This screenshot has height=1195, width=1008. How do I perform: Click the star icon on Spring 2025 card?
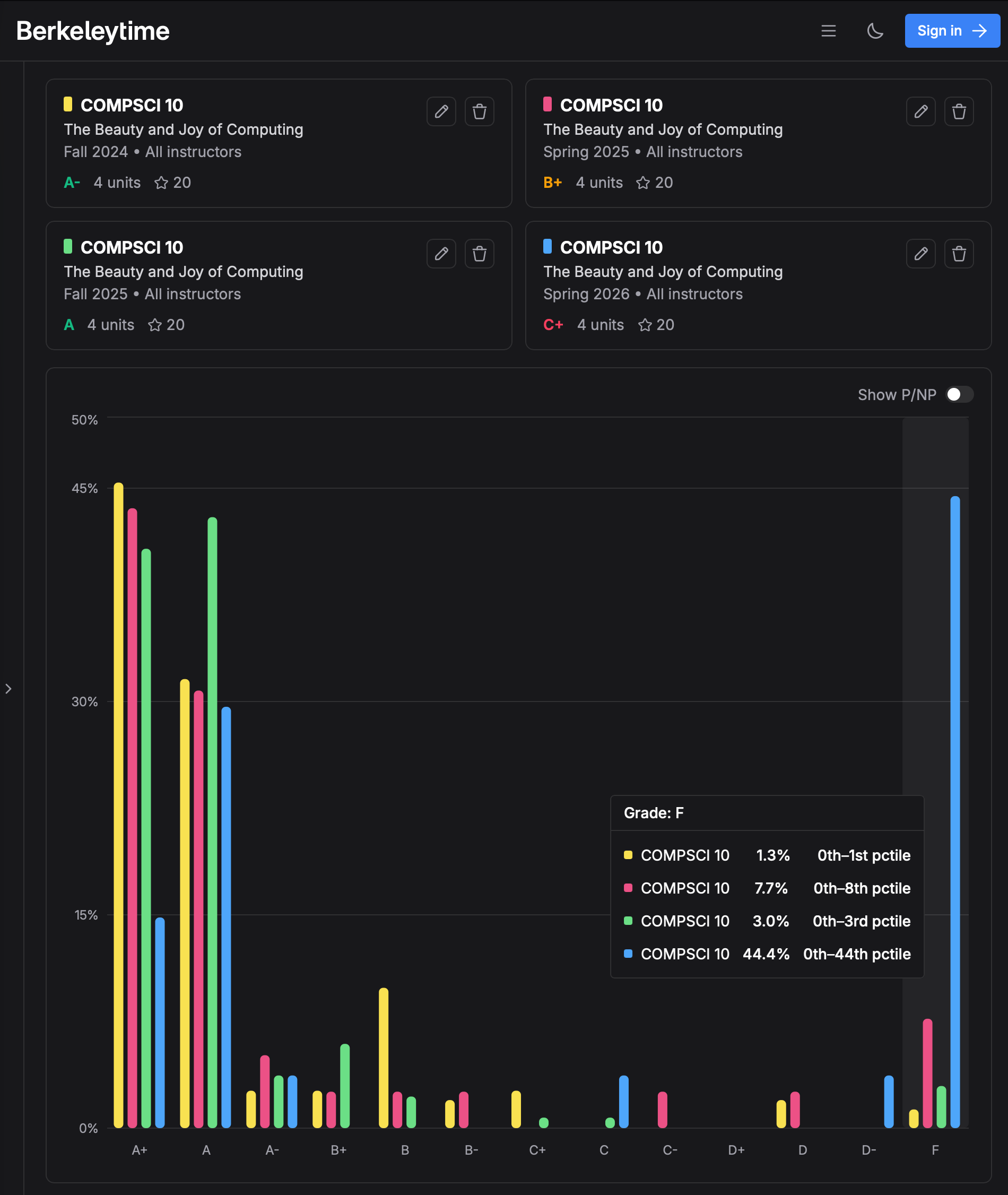click(x=643, y=183)
